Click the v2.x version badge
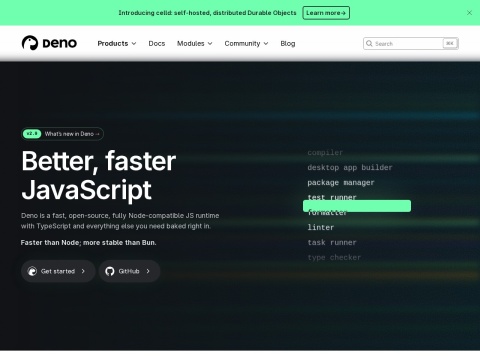 [32, 134]
